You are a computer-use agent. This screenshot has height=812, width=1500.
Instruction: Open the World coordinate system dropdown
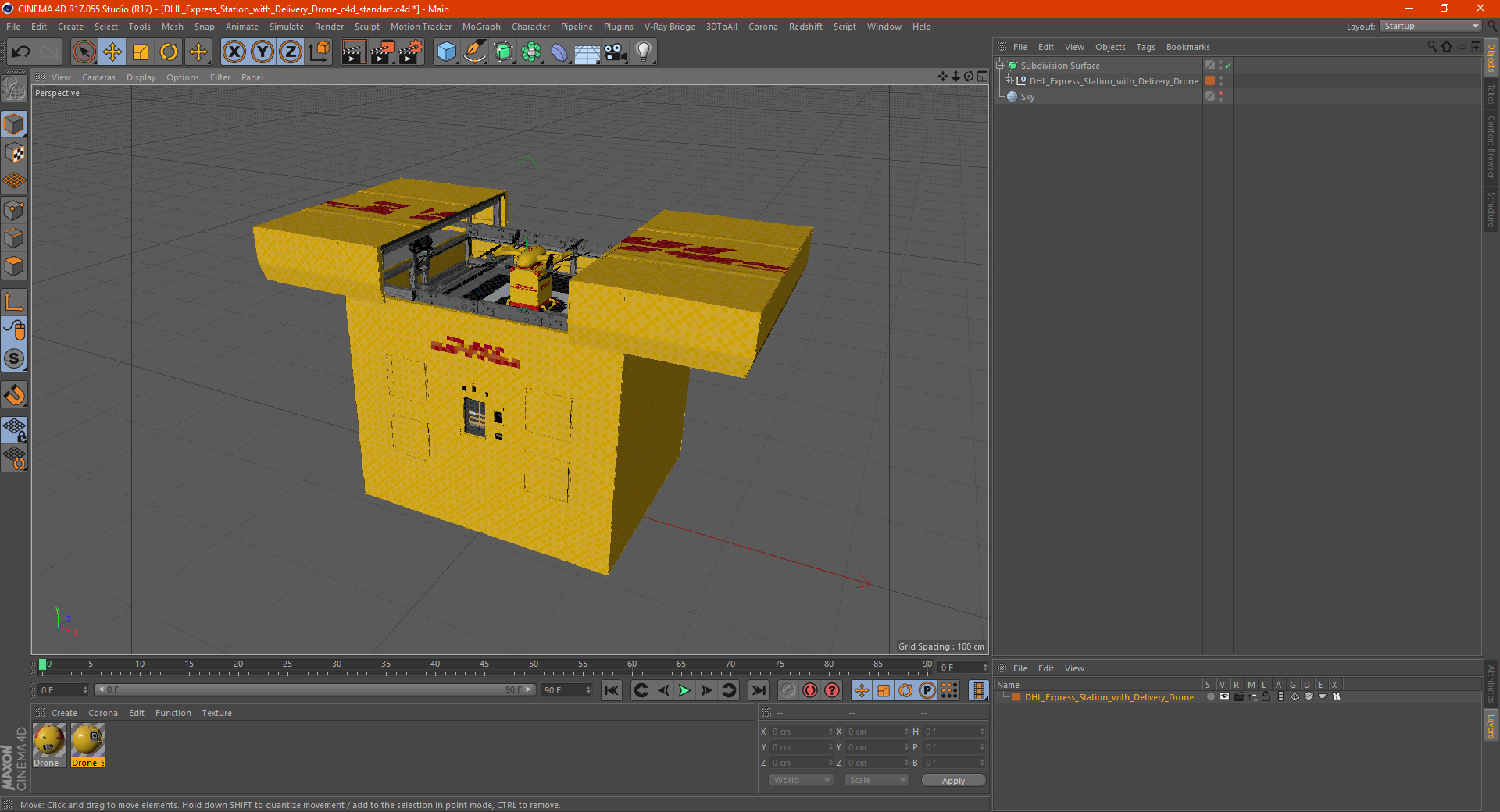click(801, 780)
